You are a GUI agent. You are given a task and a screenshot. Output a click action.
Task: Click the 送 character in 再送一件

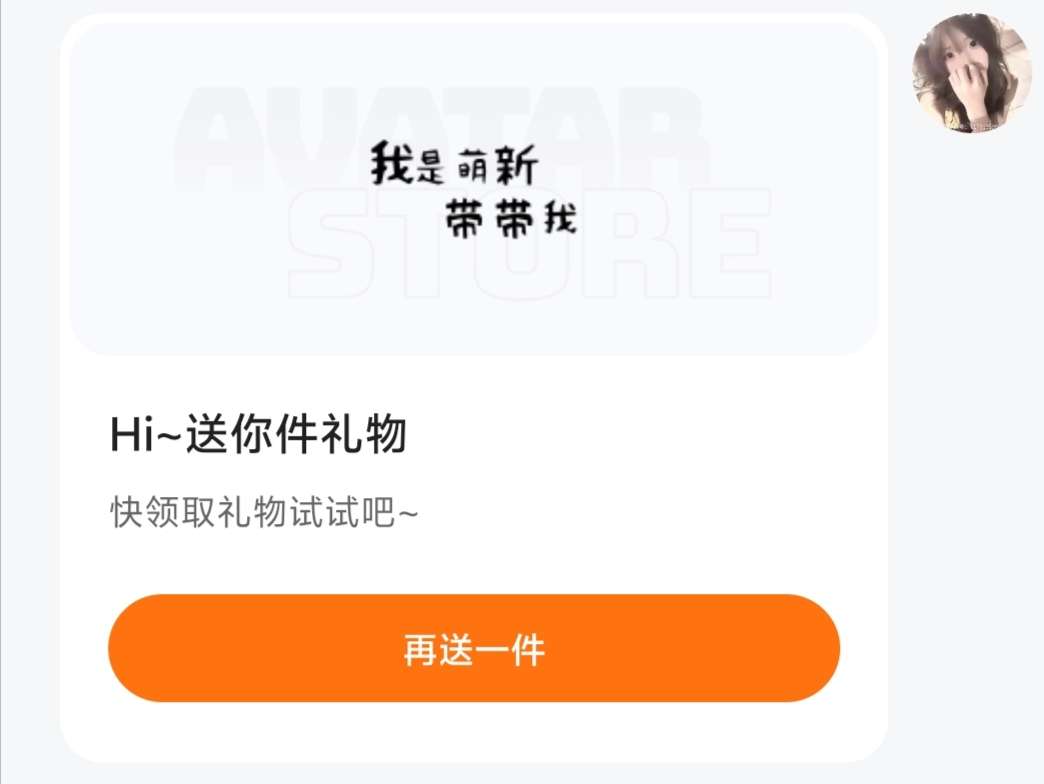pos(456,650)
